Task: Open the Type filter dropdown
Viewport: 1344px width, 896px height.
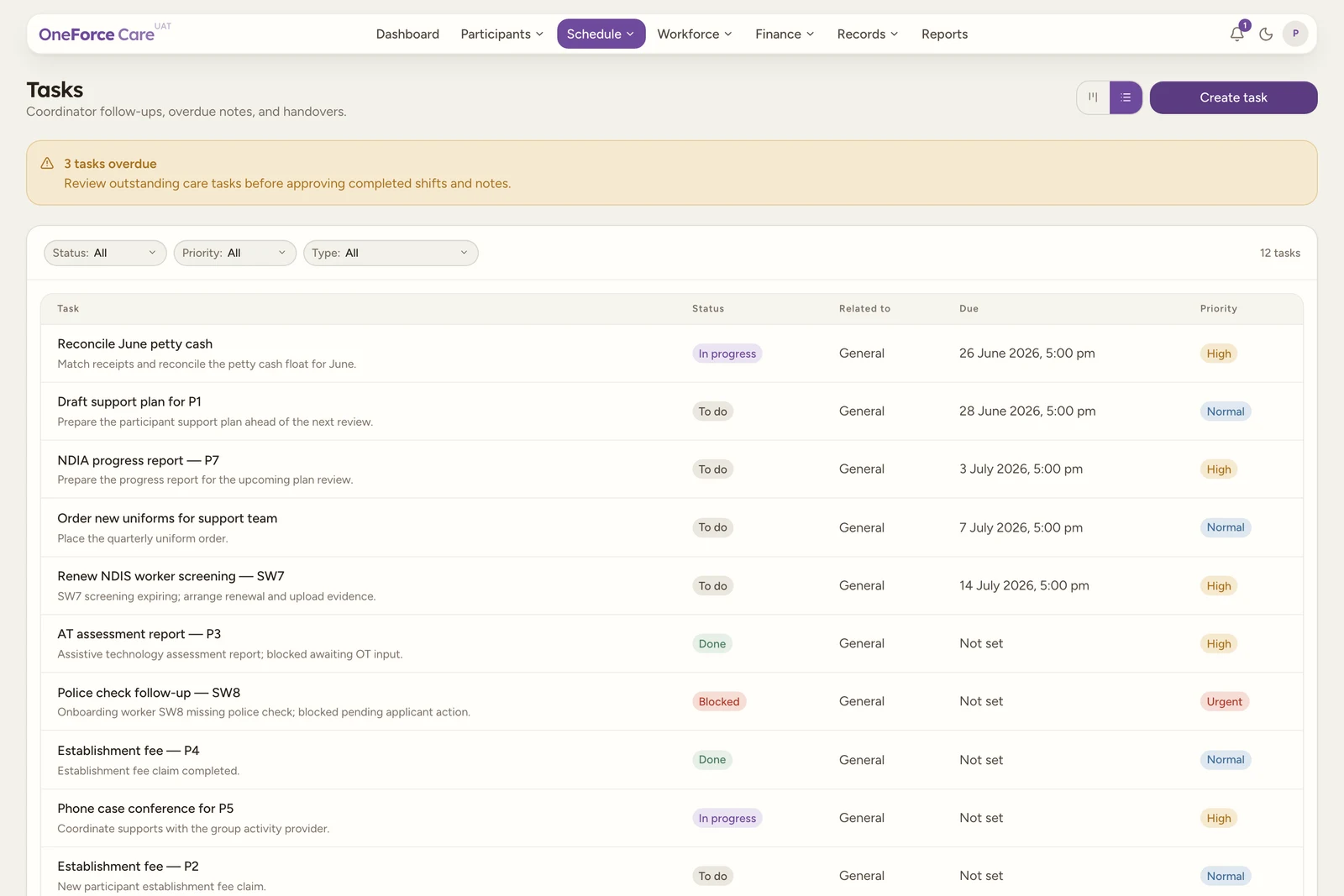Action: pyautogui.click(x=391, y=253)
